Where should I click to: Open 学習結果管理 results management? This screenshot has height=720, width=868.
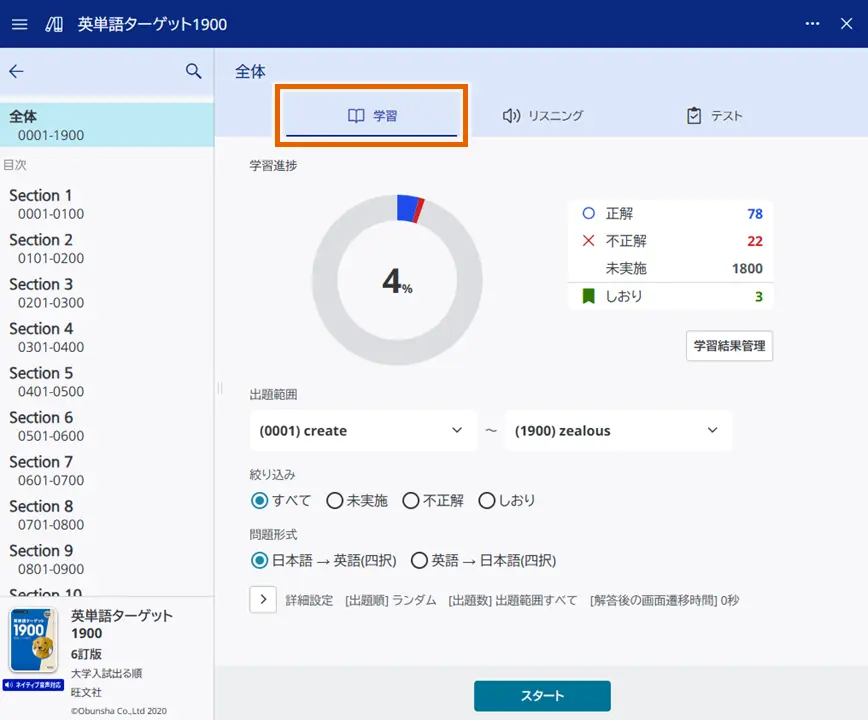729,346
